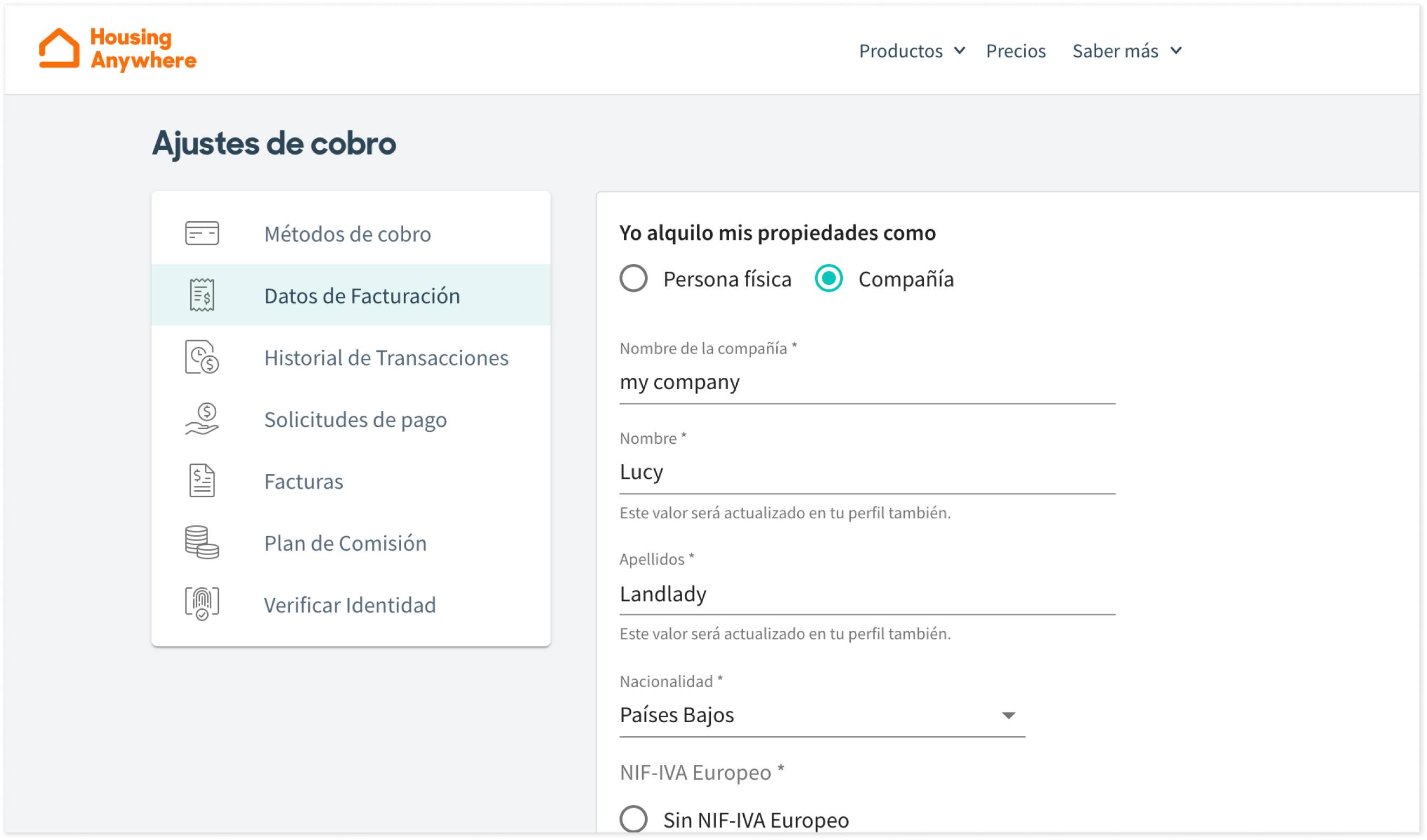Viewport: 1427px width, 840px height.
Task: Open the Nacionalidad Países Bajos dropdown
Action: [x=822, y=715]
